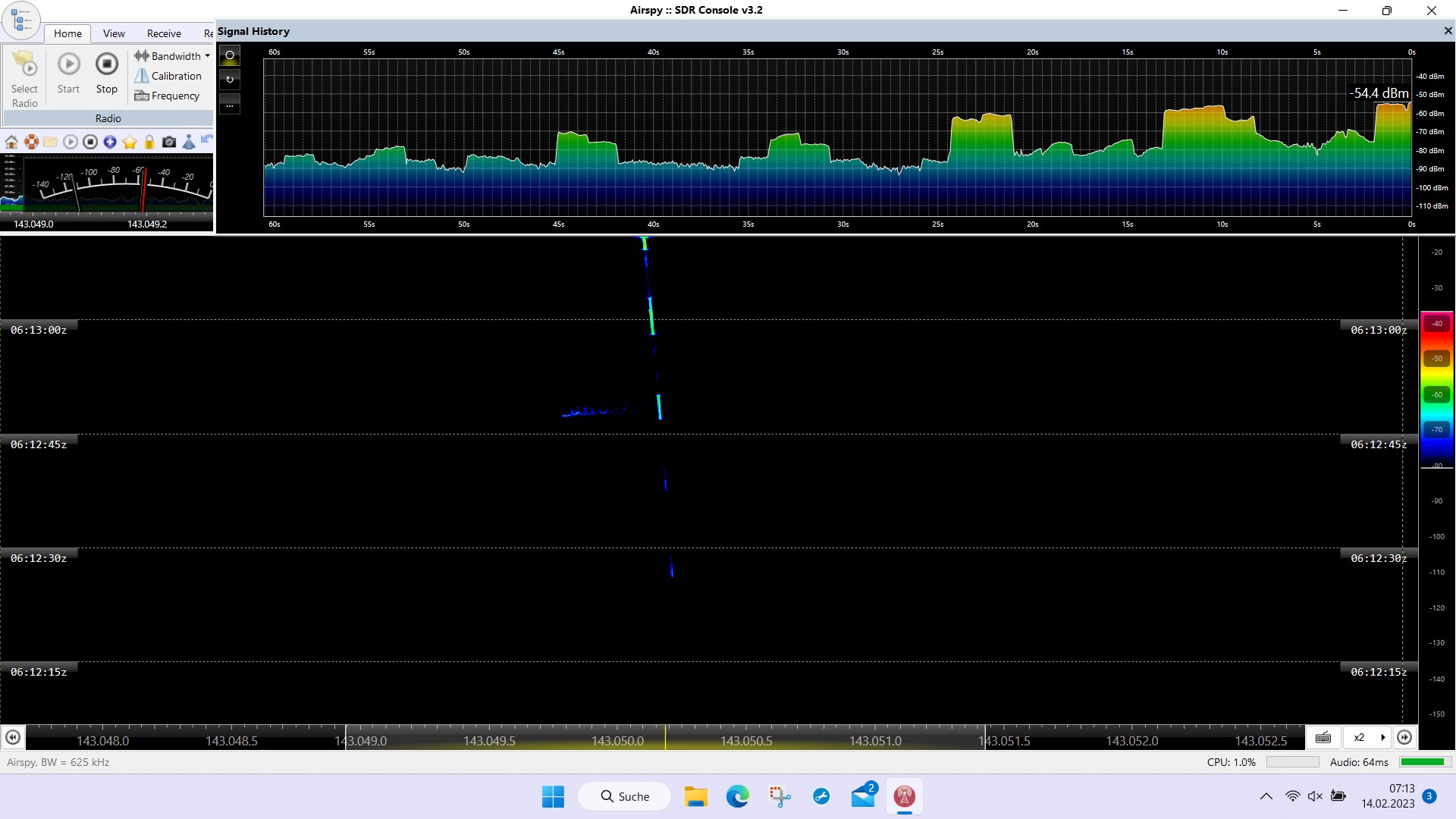1456x819 pixels.
Task: Click the yellow star favourites icon
Action: pos(130,142)
